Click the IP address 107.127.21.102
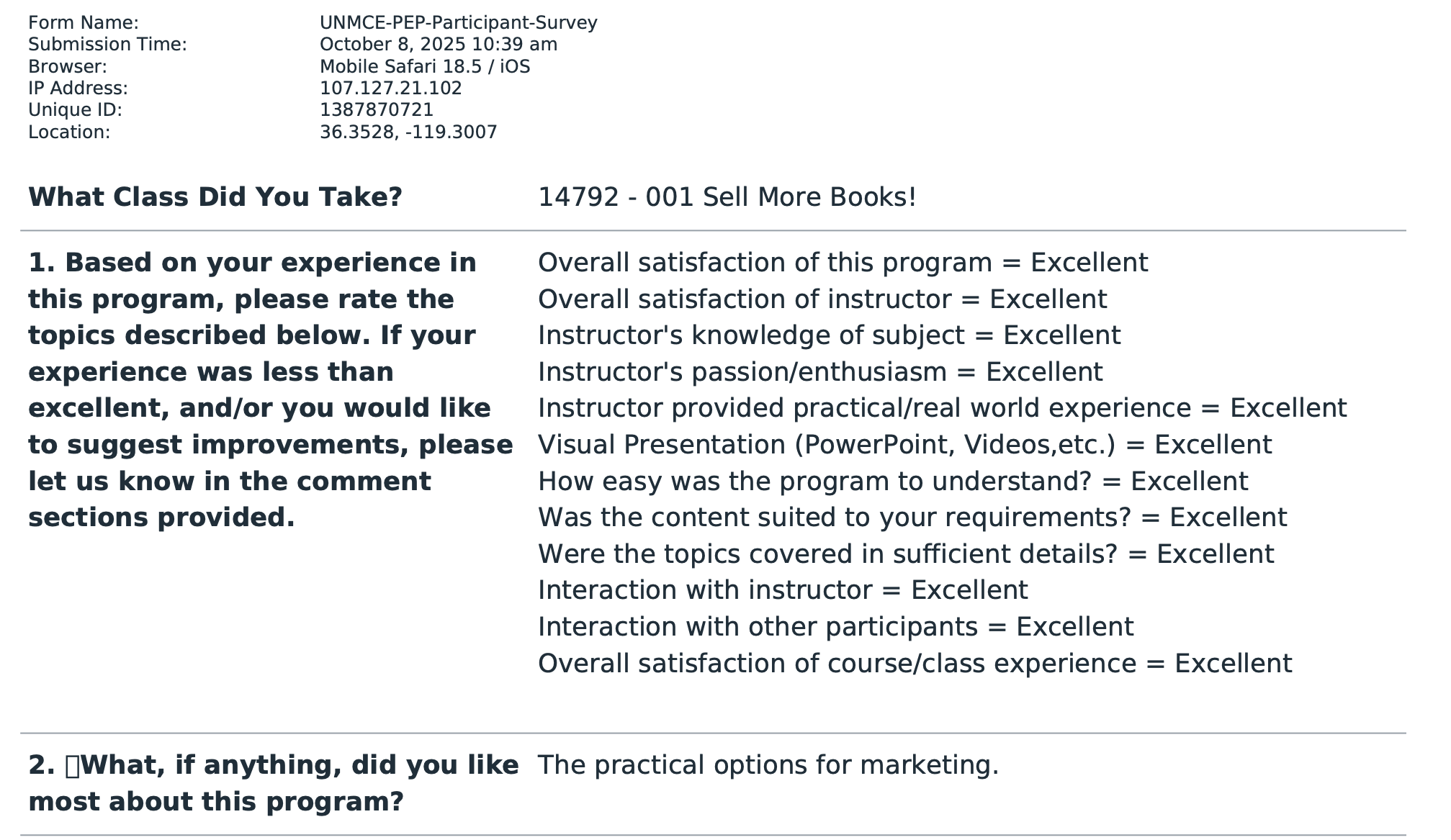1451x840 pixels. click(390, 89)
